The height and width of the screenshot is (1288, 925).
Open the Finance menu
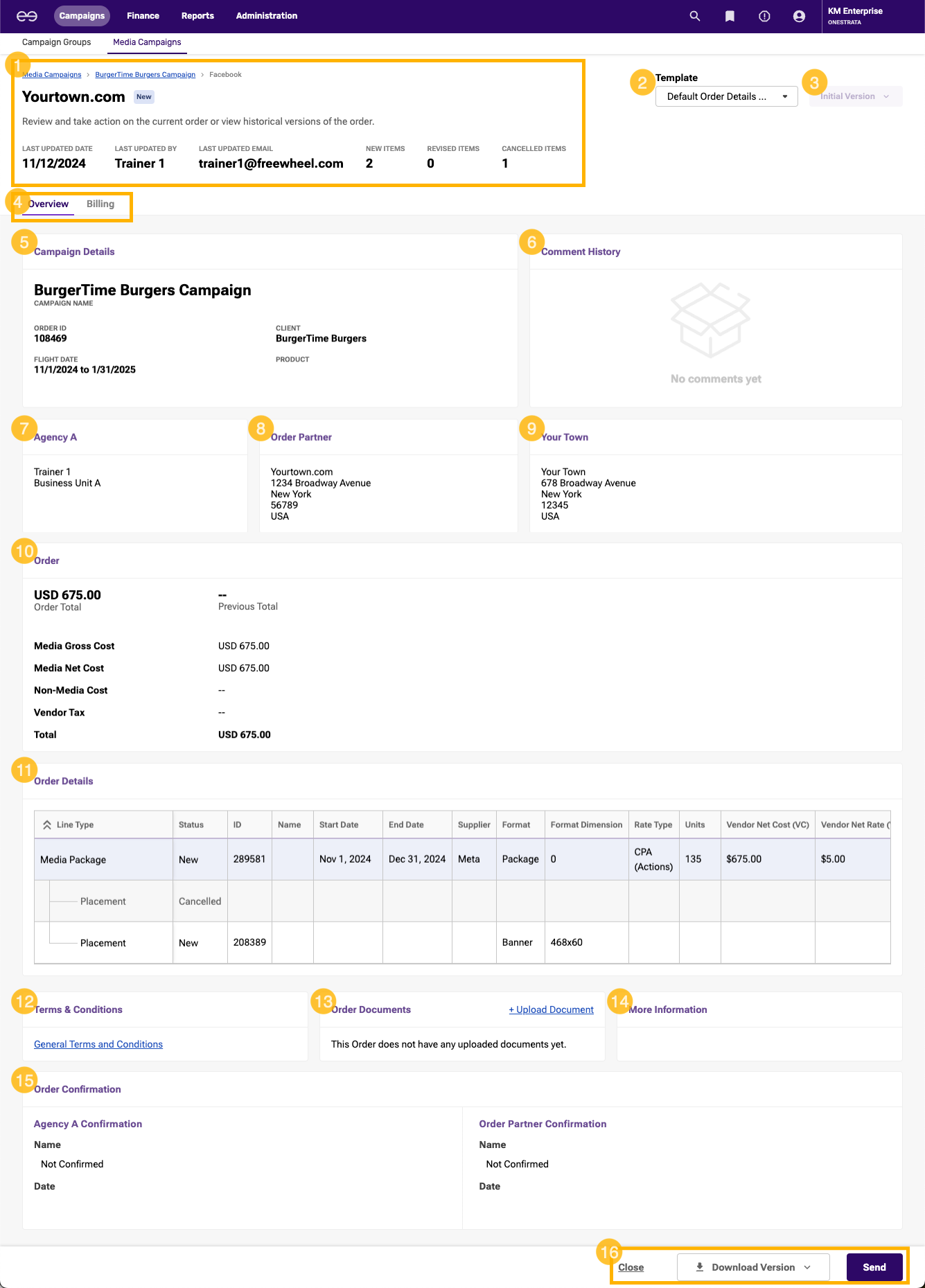coord(143,16)
